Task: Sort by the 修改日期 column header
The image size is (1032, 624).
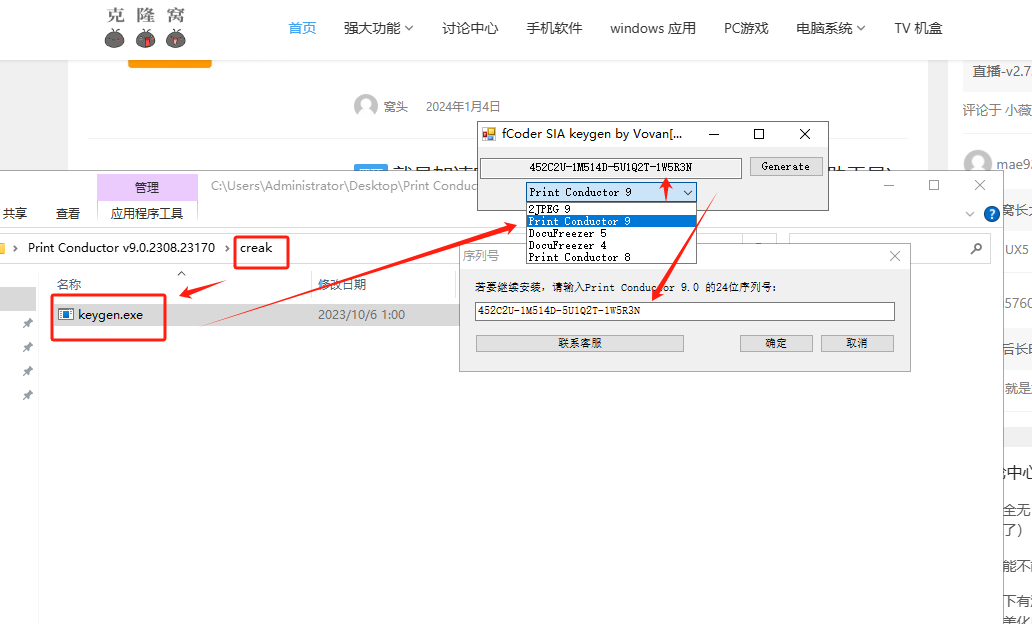Action: (x=342, y=284)
